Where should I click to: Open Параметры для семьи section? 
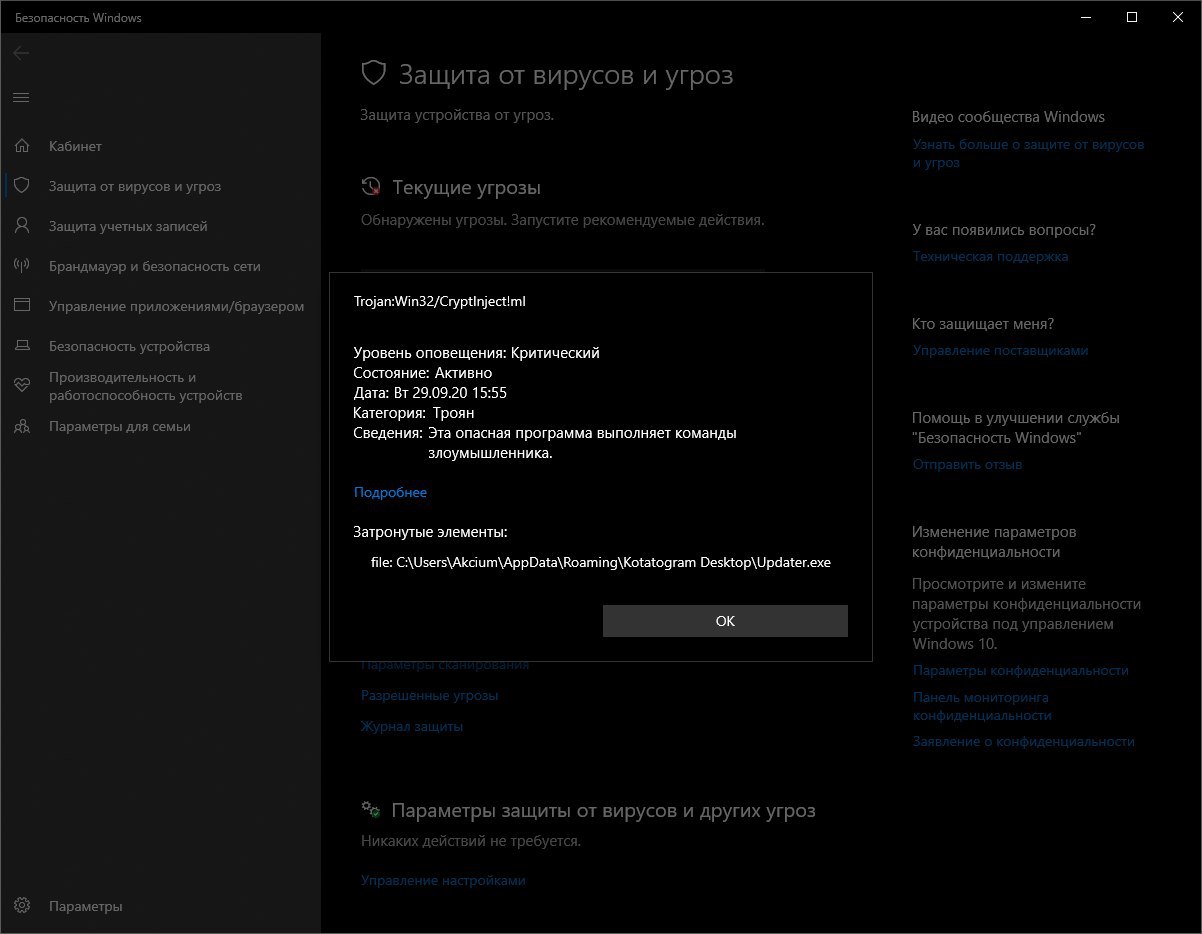(119, 426)
